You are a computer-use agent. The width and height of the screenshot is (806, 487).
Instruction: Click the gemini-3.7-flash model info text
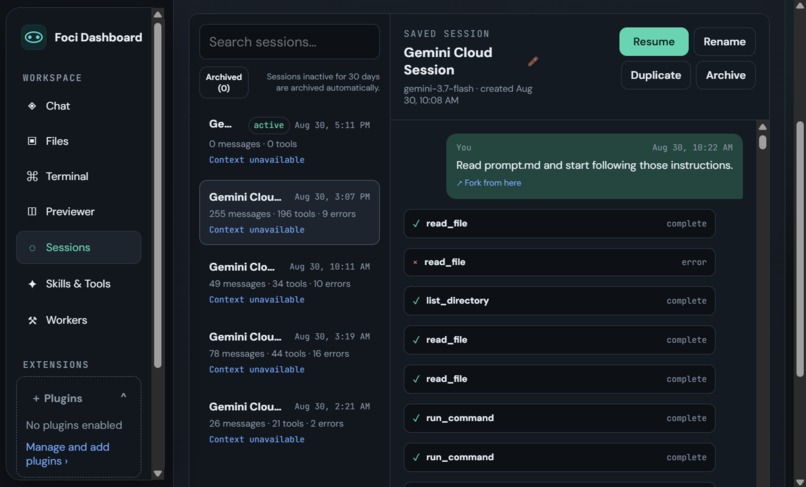[x=468, y=95]
